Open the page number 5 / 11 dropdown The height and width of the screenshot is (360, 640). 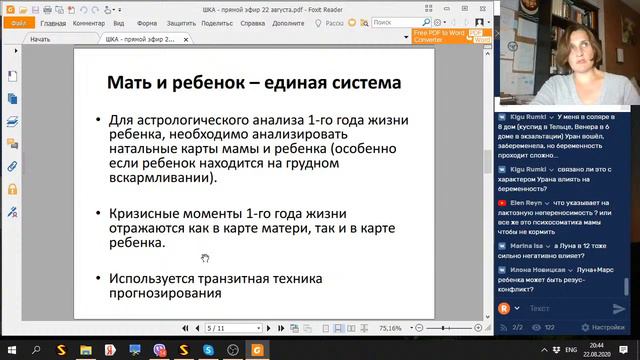point(258,328)
